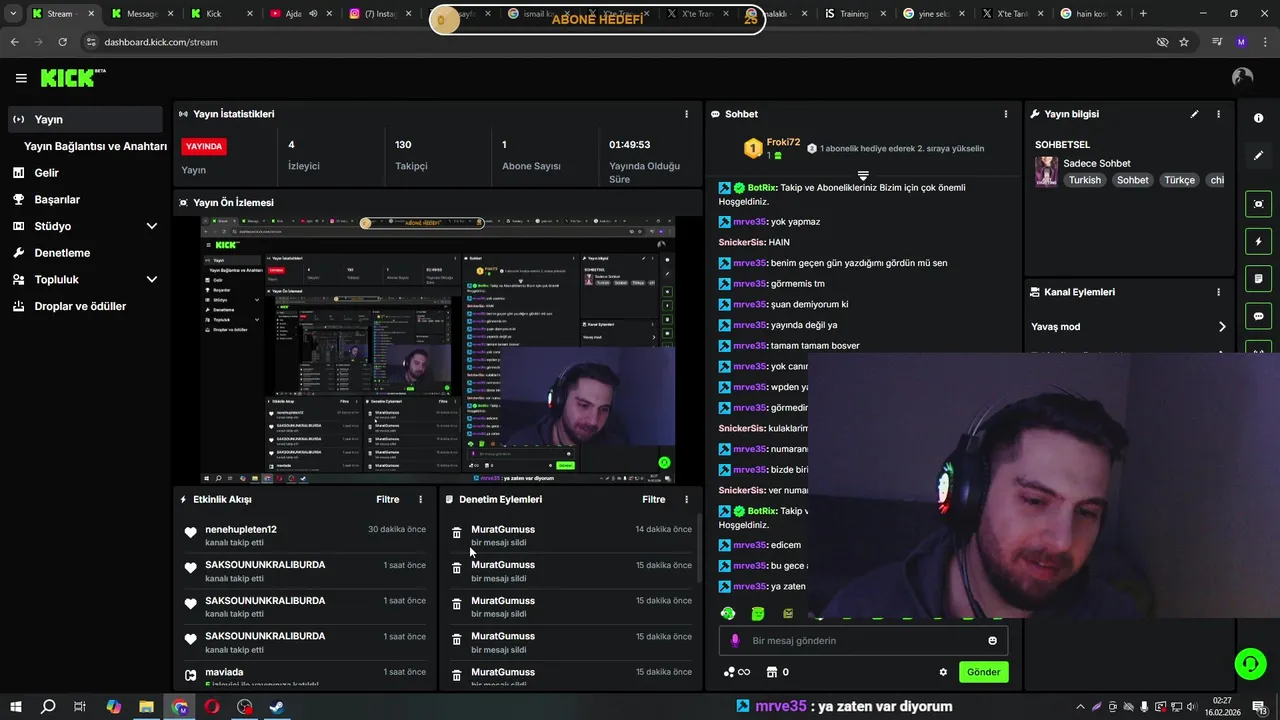Click the YAYINDA live status badge

pos(204,146)
